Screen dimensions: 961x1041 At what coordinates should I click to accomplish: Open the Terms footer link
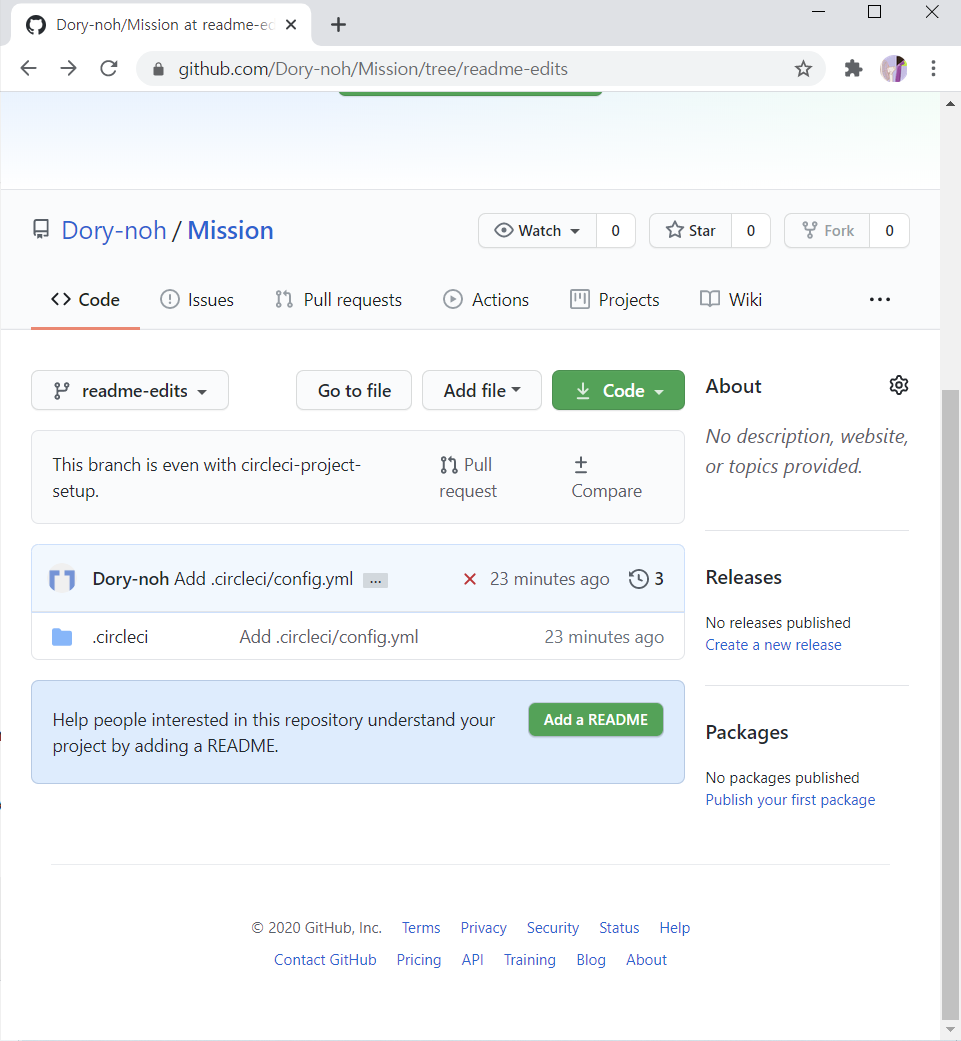(x=421, y=927)
